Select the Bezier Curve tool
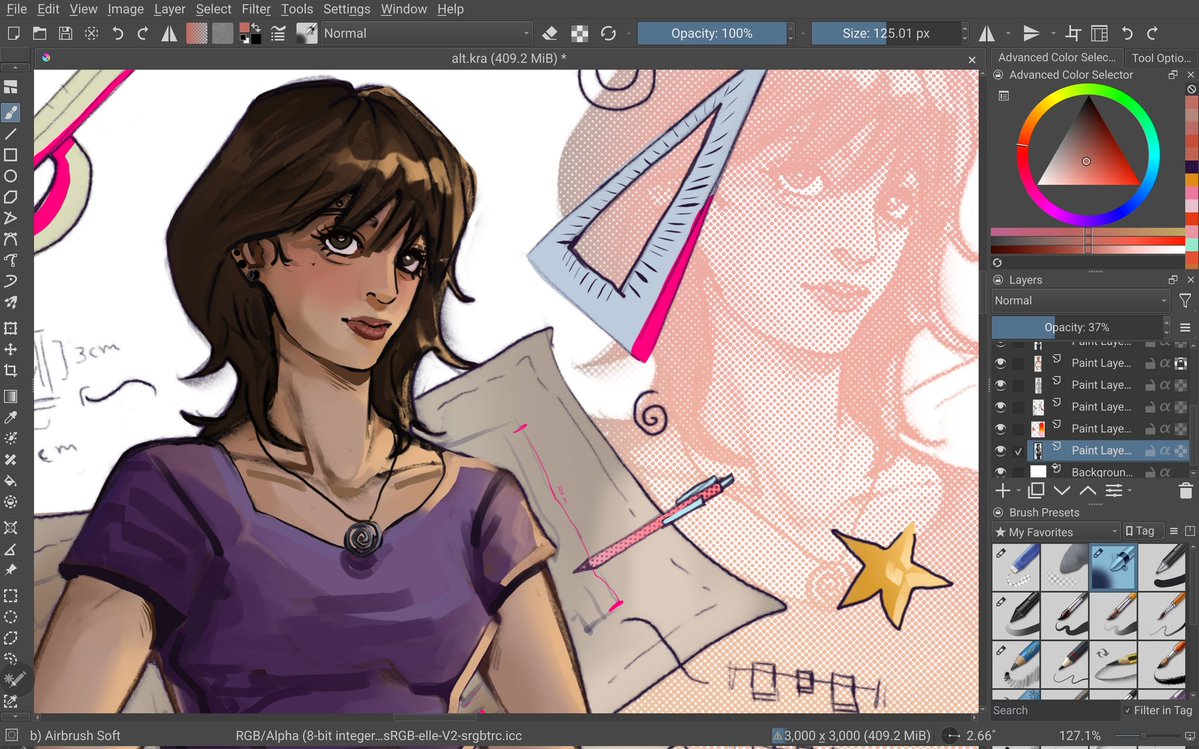 pos(11,239)
